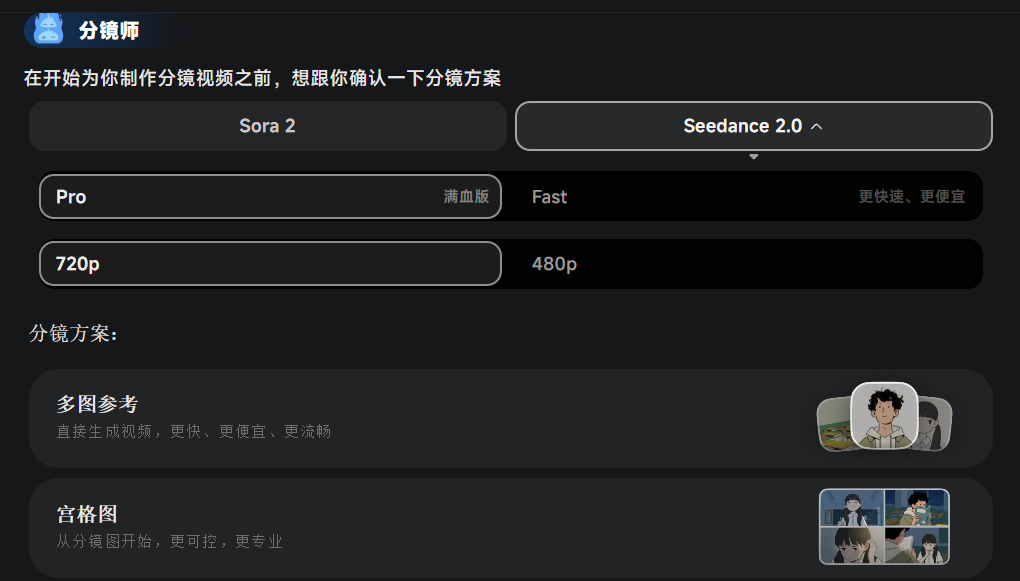The width and height of the screenshot is (1020, 581).
Task: Select the Sora 2 model tab
Action: (267, 126)
